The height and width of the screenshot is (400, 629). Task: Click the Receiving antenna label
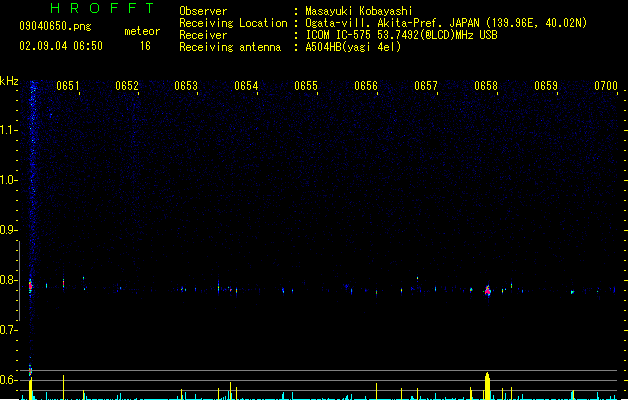(230, 47)
